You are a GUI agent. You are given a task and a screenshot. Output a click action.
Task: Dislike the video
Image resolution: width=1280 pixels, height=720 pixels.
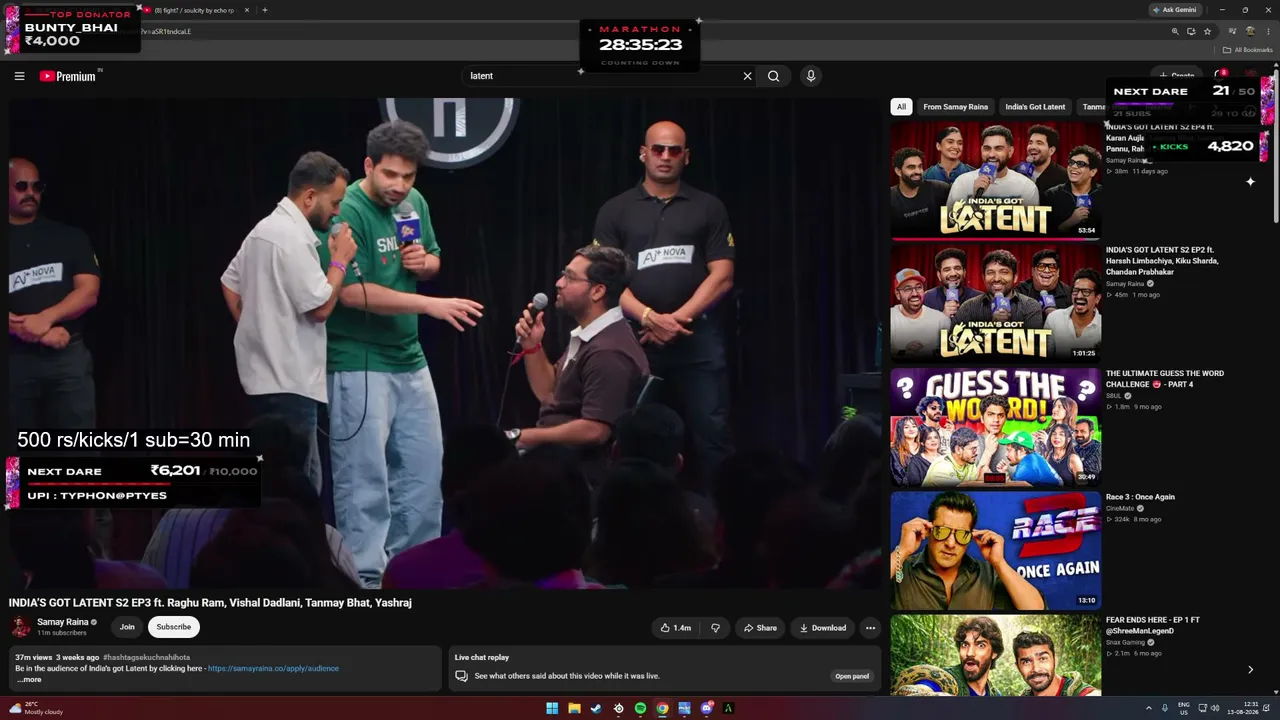(x=715, y=628)
